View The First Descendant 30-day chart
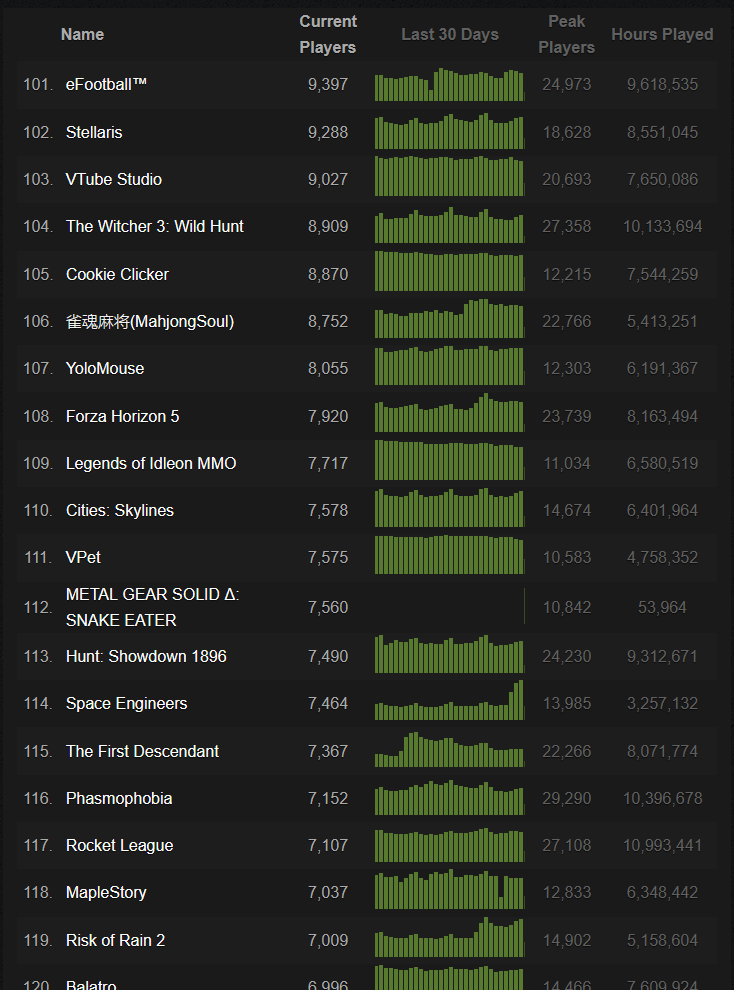734x990 pixels. click(449, 749)
